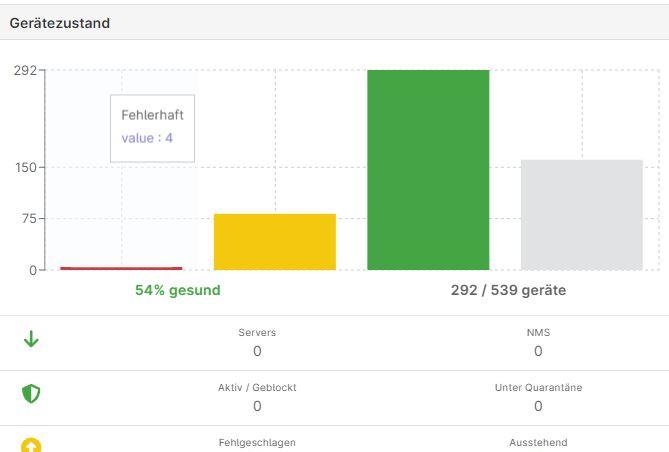Click the Gerätezustand panel header

334,23
